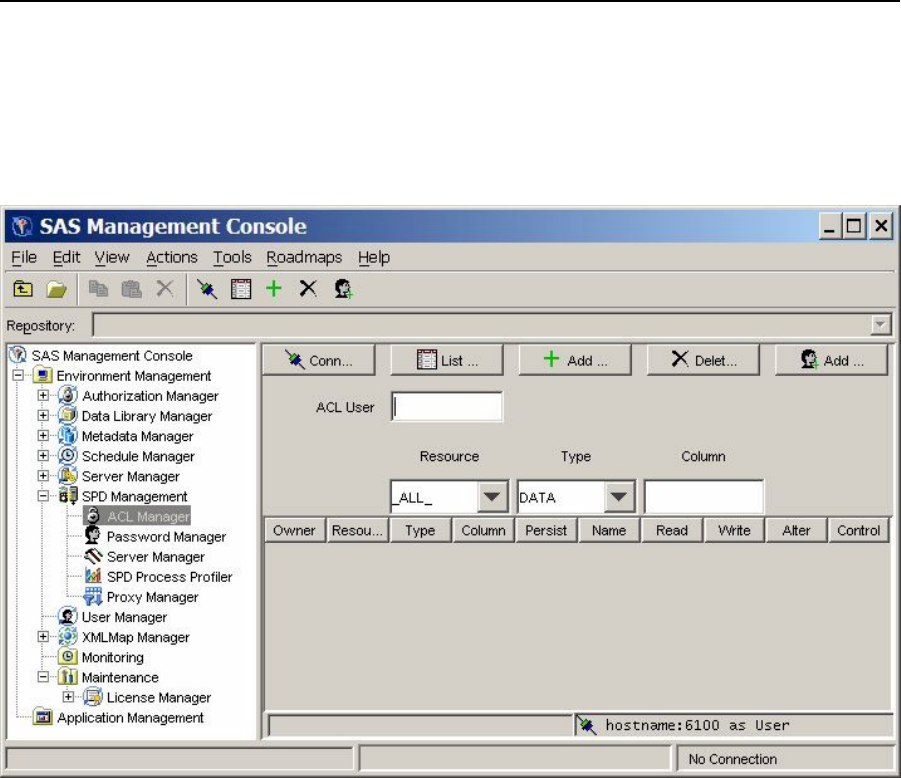Click the Application Management icon

pos(43,717)
